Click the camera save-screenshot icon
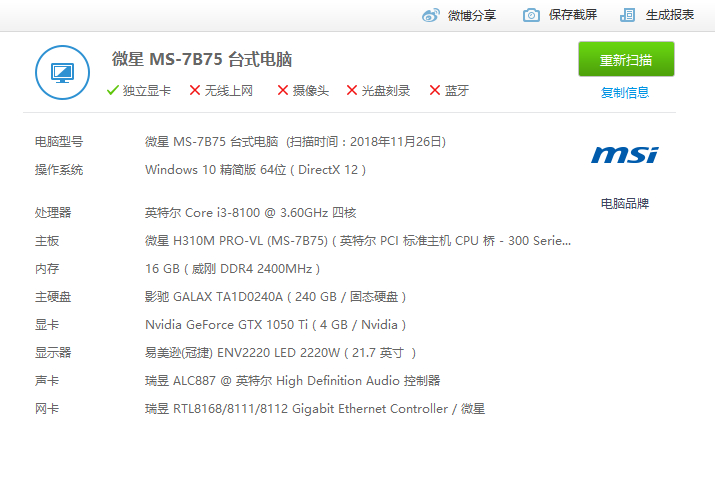 click(x=531, y=15)
